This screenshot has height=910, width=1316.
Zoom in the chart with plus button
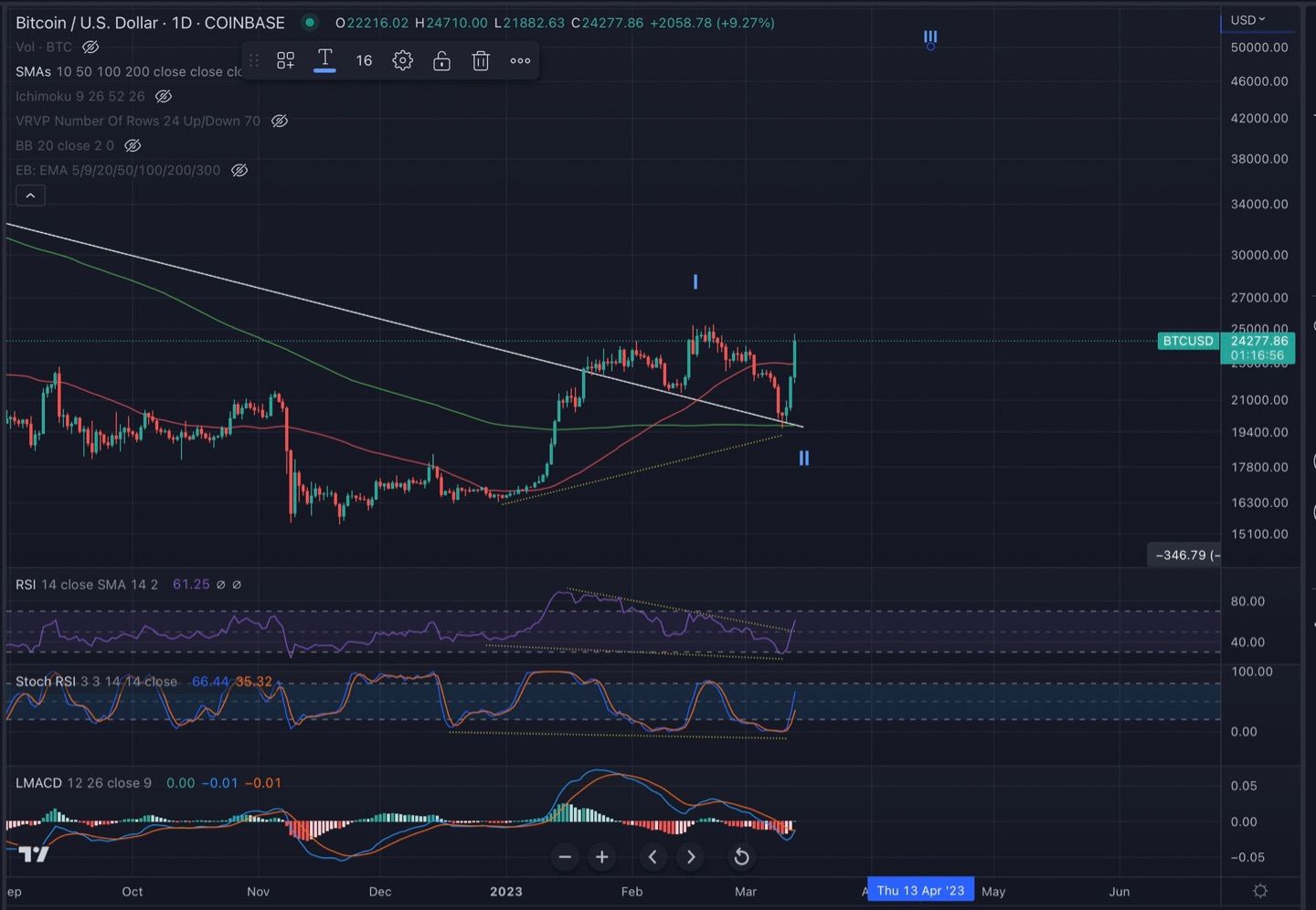click(x=601, y=857)
